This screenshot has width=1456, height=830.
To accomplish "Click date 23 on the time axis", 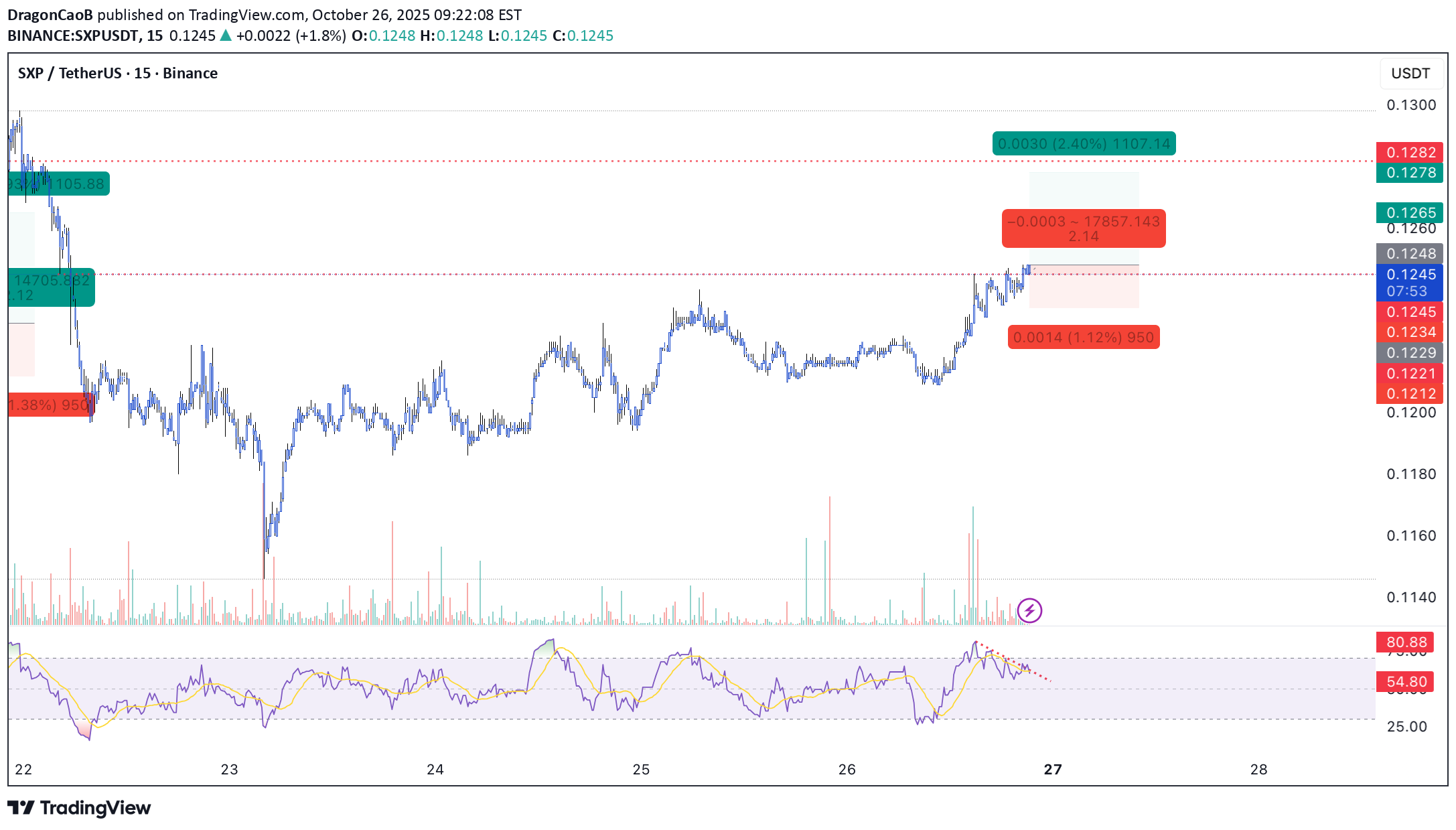I will click(229, 769).
